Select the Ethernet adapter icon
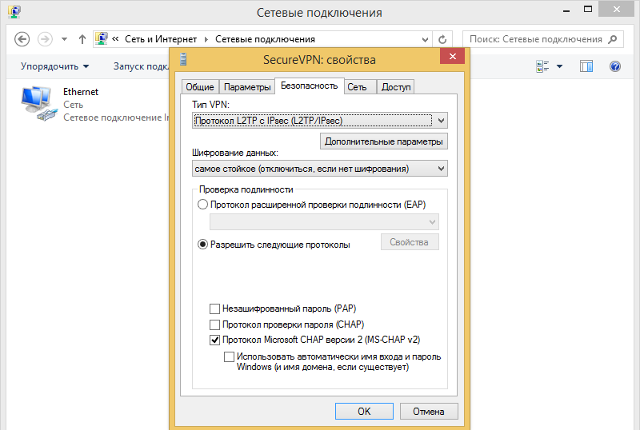This screenshot has width=640, height=430. 38,104
